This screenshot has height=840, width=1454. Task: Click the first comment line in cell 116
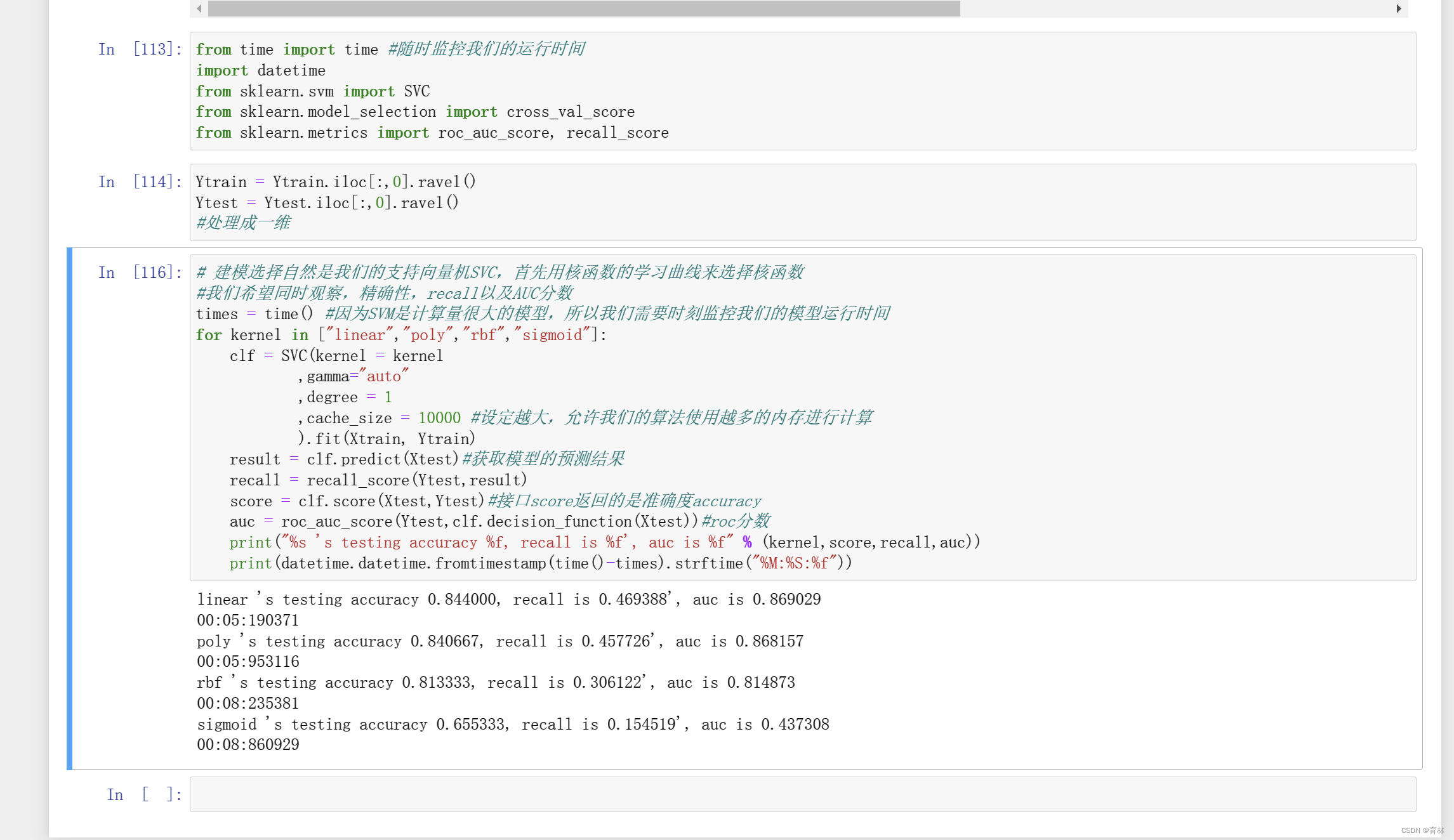tap(500, 273)
